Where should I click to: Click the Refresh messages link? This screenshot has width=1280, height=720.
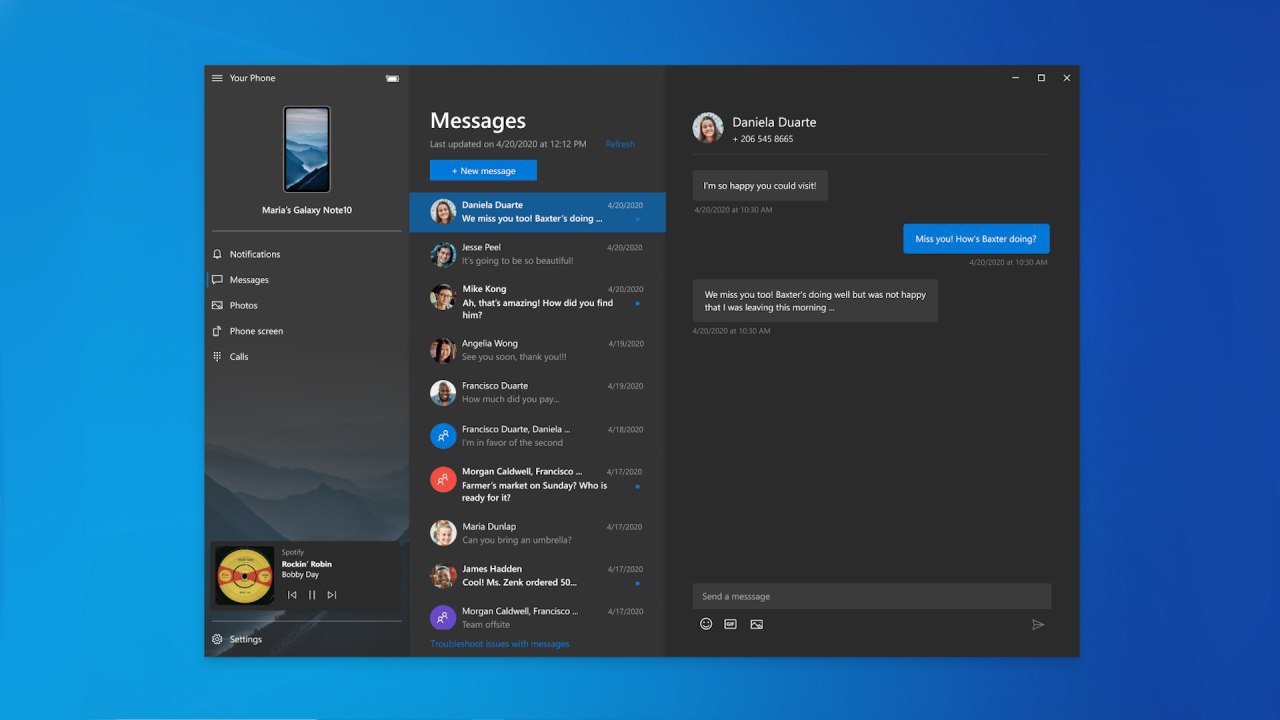pyautogui.click(x=620, y=144)
